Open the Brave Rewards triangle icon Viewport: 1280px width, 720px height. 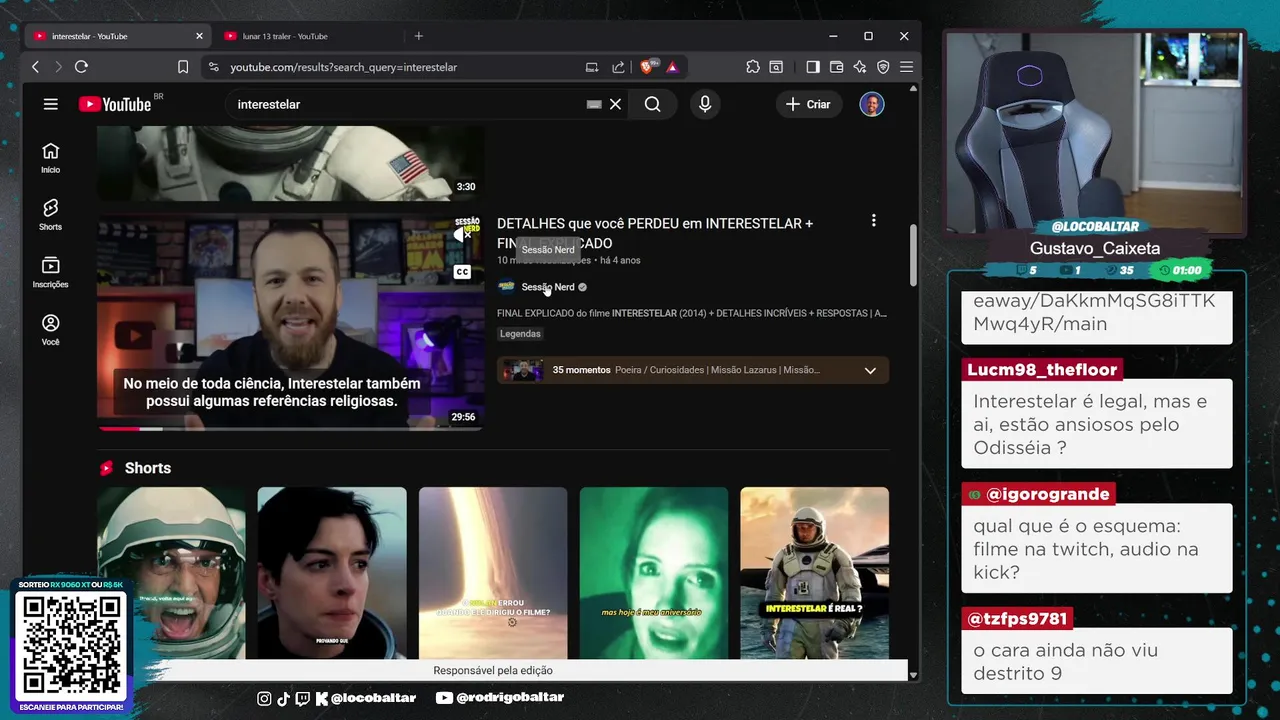pos(672,67)
